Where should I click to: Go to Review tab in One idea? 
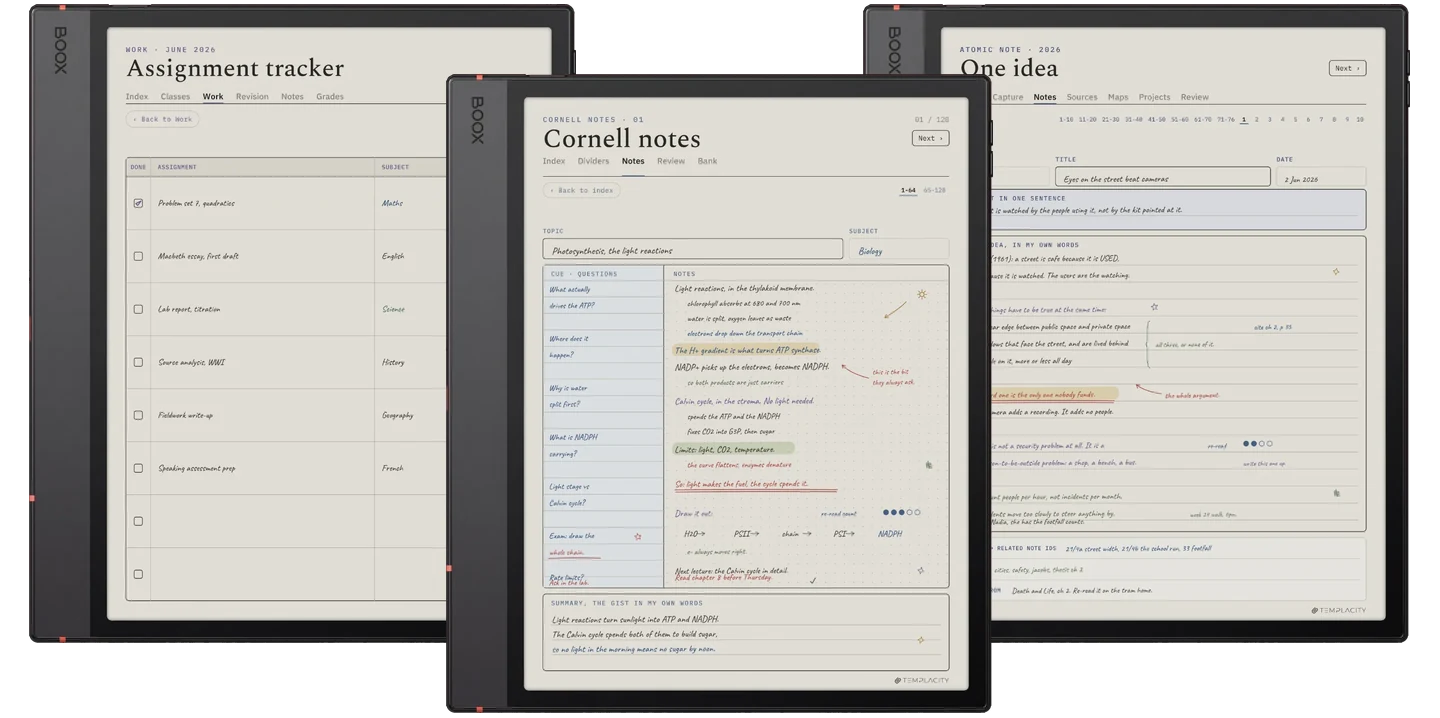click(1195, 97)
